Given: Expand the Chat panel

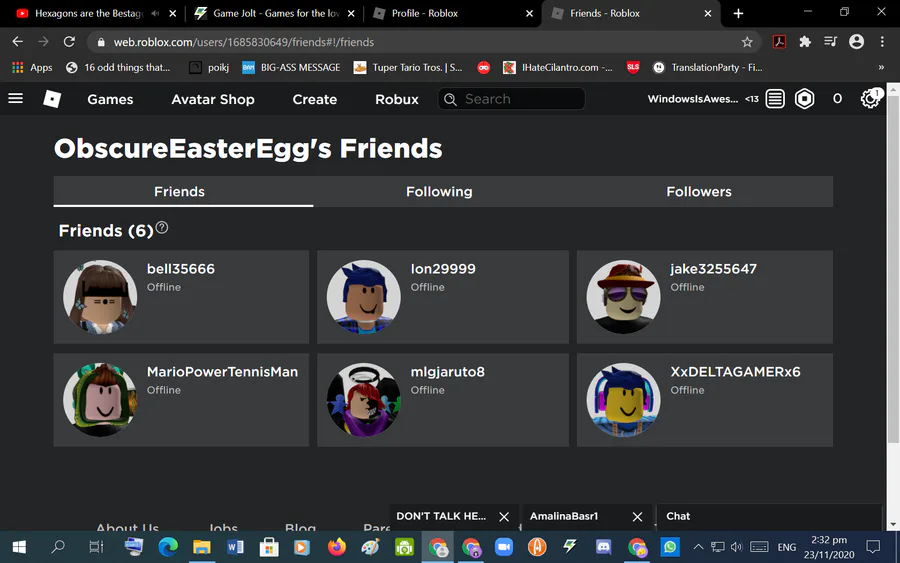Looking at the screenshot, I should click(x=769, y=517).
